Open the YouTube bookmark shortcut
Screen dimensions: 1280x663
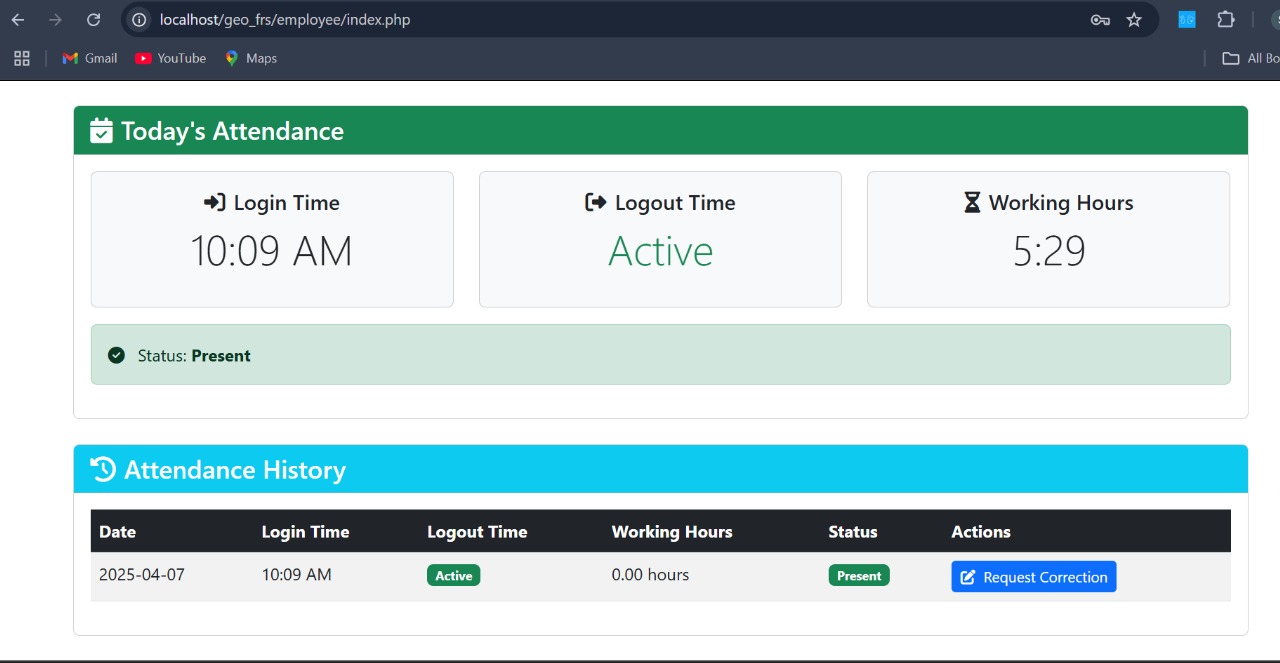tap(170, 58)
